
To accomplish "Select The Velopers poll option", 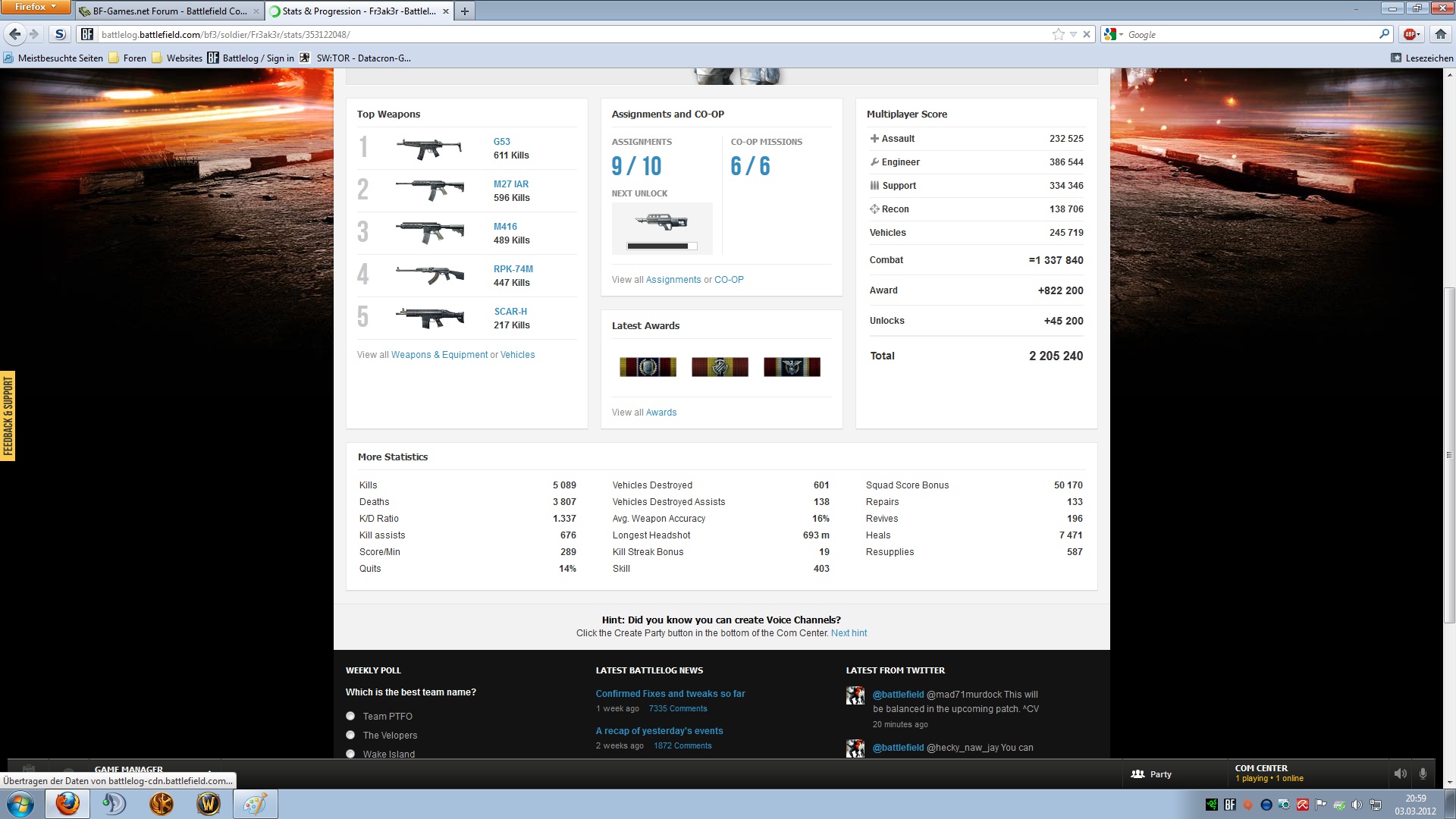I will [350, 735].
